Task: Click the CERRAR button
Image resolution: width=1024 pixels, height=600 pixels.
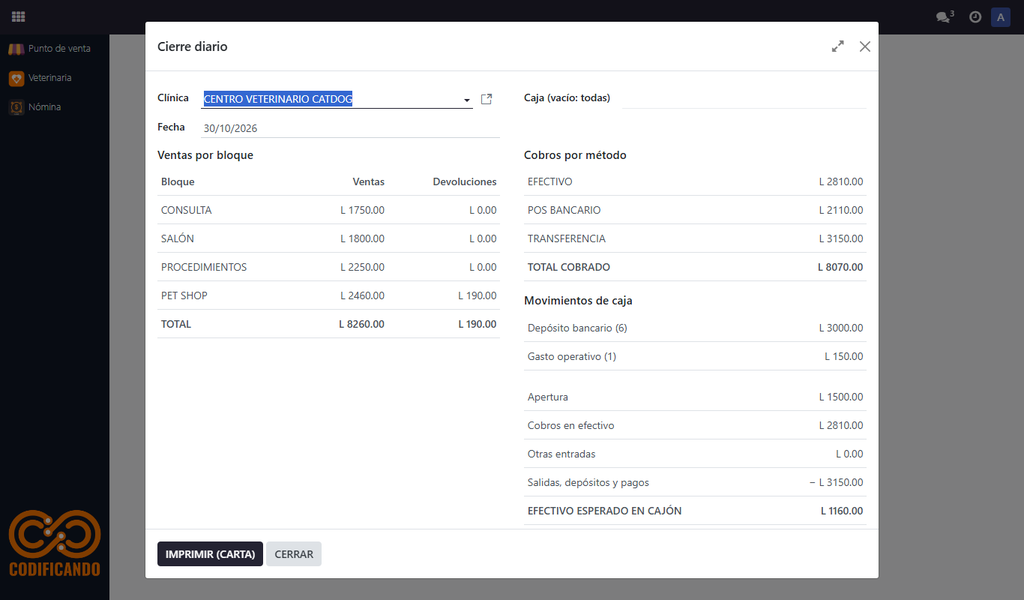Action: tap(294, 554)
